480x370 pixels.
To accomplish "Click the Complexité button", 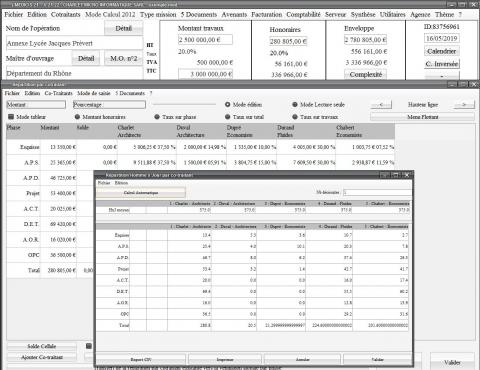I will point(366,74).
